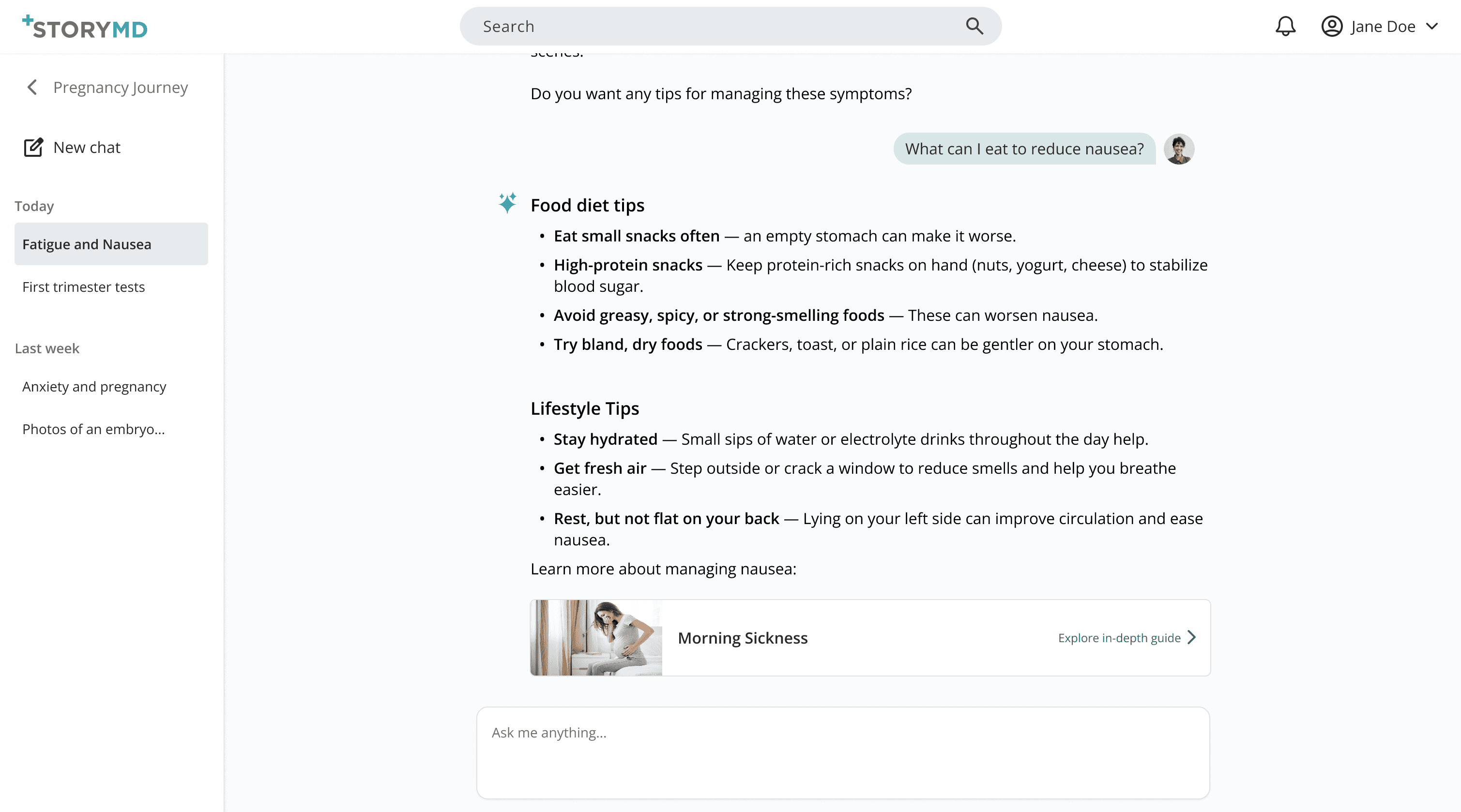Screen dimensions: 1461x812
Task: Open the notifications bell
Action: [x=1285, y=26]
